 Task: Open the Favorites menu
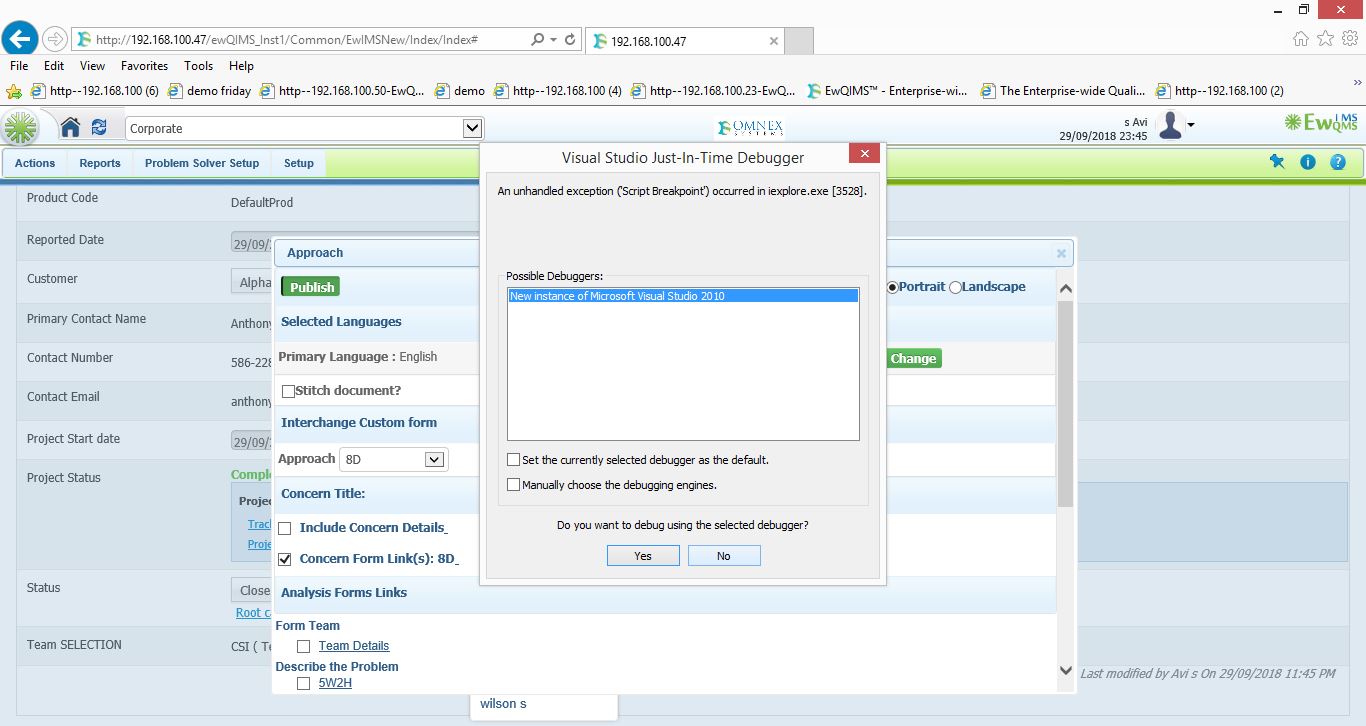pyautogui.click(x=144, y=65)
